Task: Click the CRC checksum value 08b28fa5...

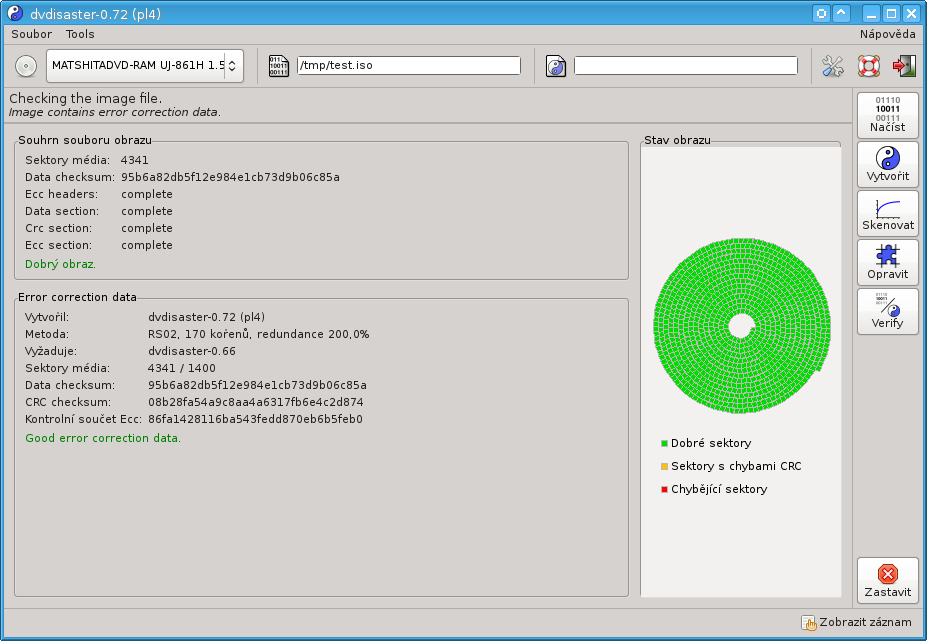Action: [x=256, y=403]
